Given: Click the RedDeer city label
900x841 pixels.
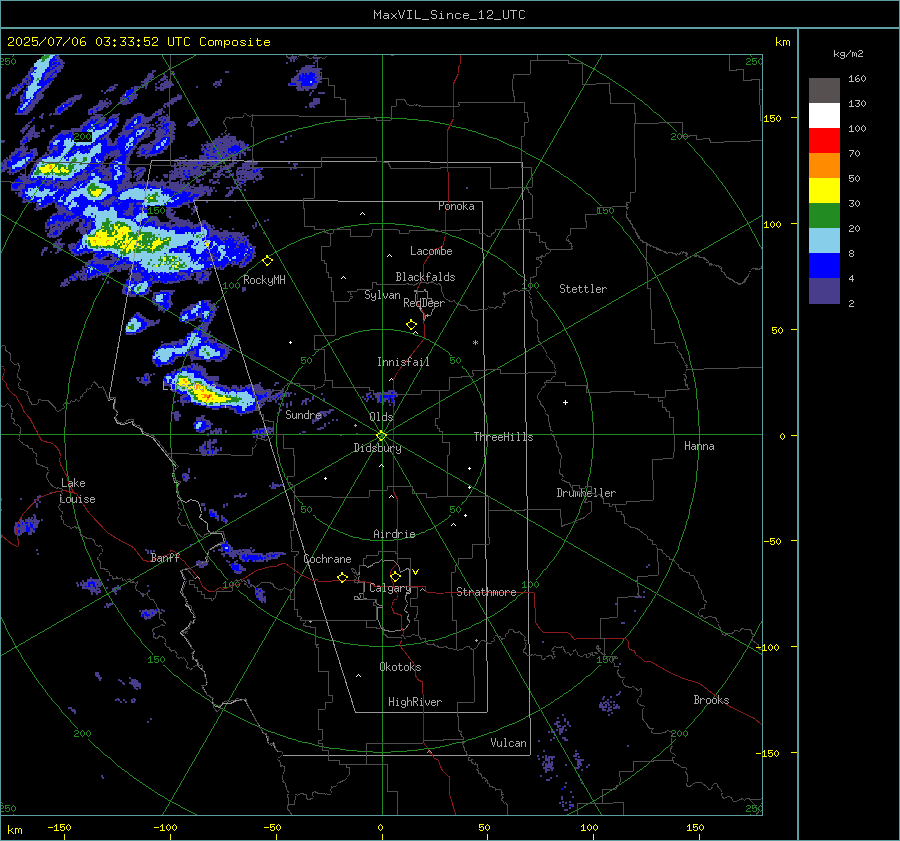Looking at the screenshot, I should coord(424,303).
